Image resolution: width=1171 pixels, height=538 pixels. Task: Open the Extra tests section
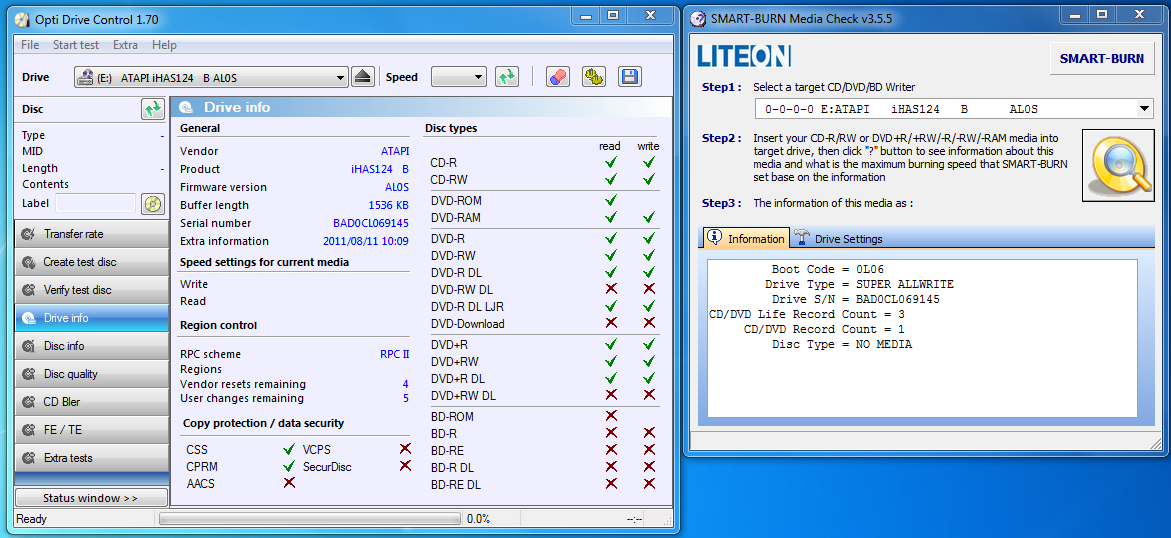pyautogui.click(x=92, y=458)
